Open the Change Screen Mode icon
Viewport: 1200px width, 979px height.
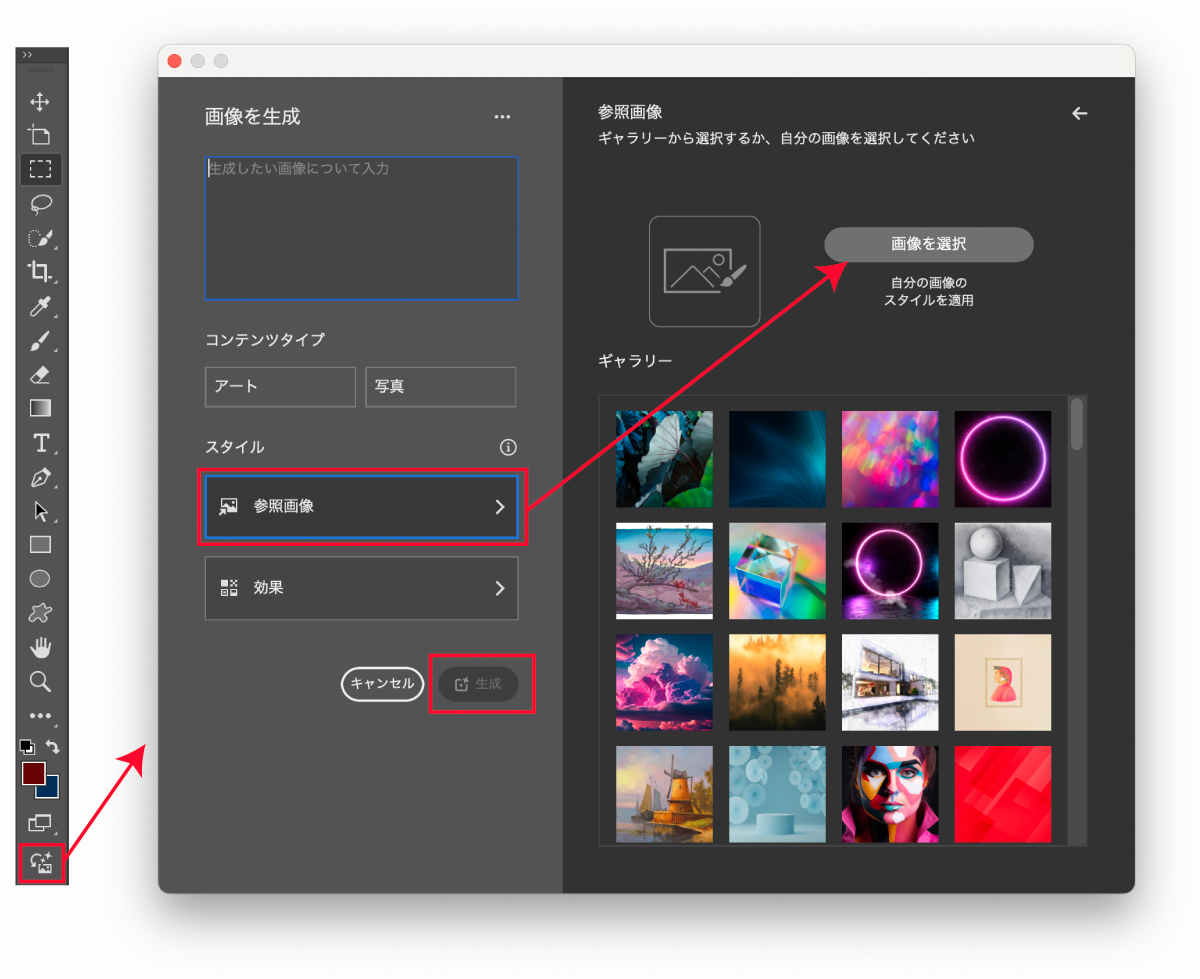pyautogui.click(x=40, y=823)
